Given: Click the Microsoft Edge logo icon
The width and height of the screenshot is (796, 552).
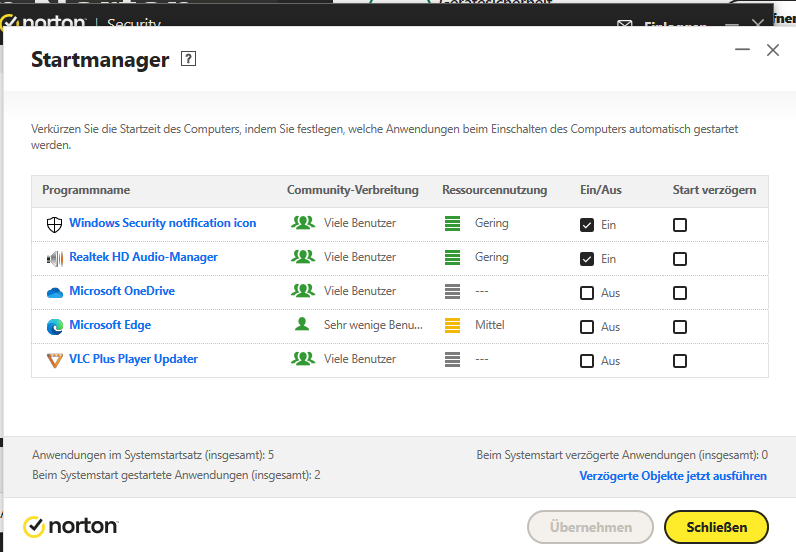Looking at the screenshot, I should (55, 327).
